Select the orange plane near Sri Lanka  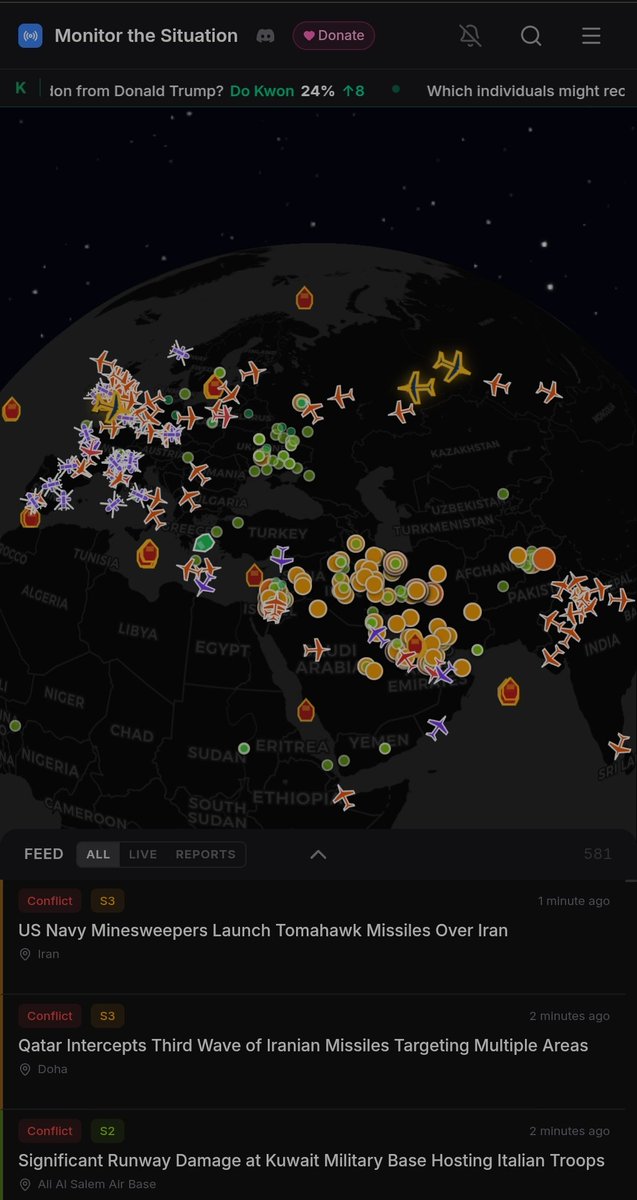tap(619, 745)
